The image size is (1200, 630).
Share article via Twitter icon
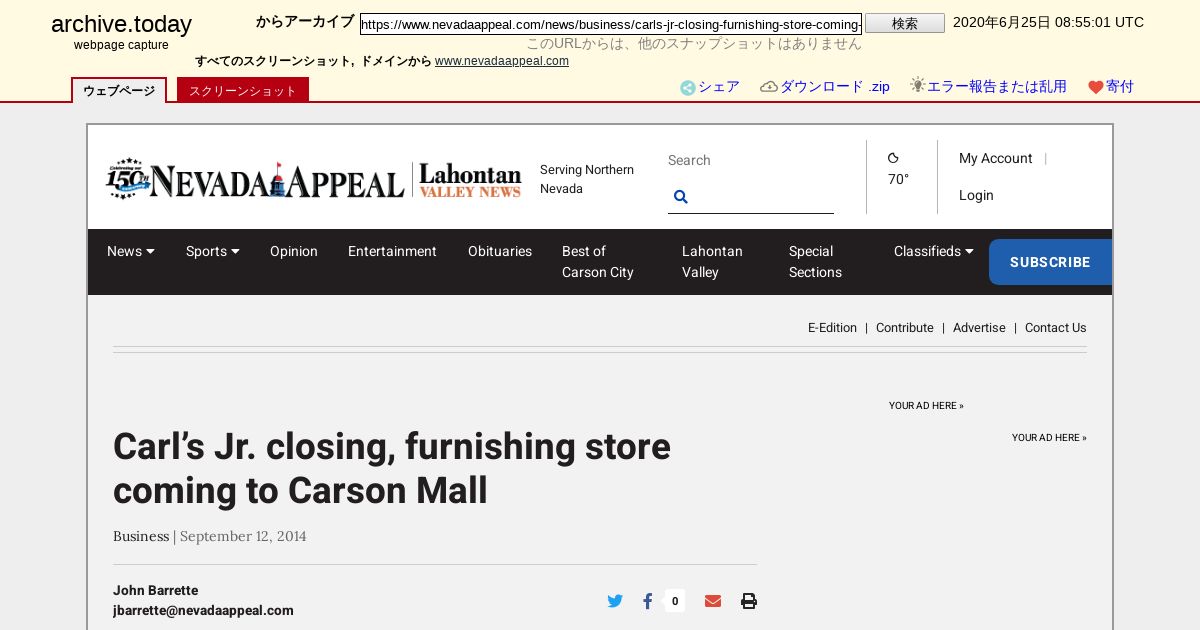tap(615, 601)
